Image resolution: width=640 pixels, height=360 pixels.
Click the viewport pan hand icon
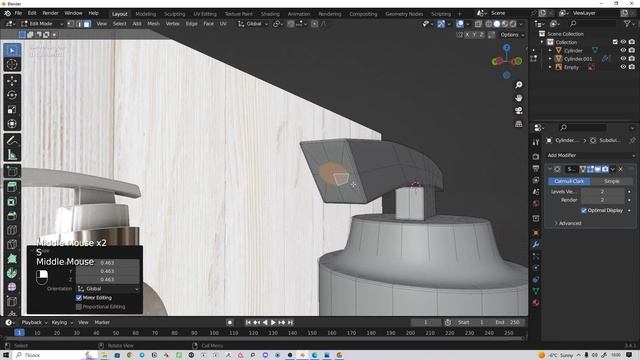coord(518,98)
